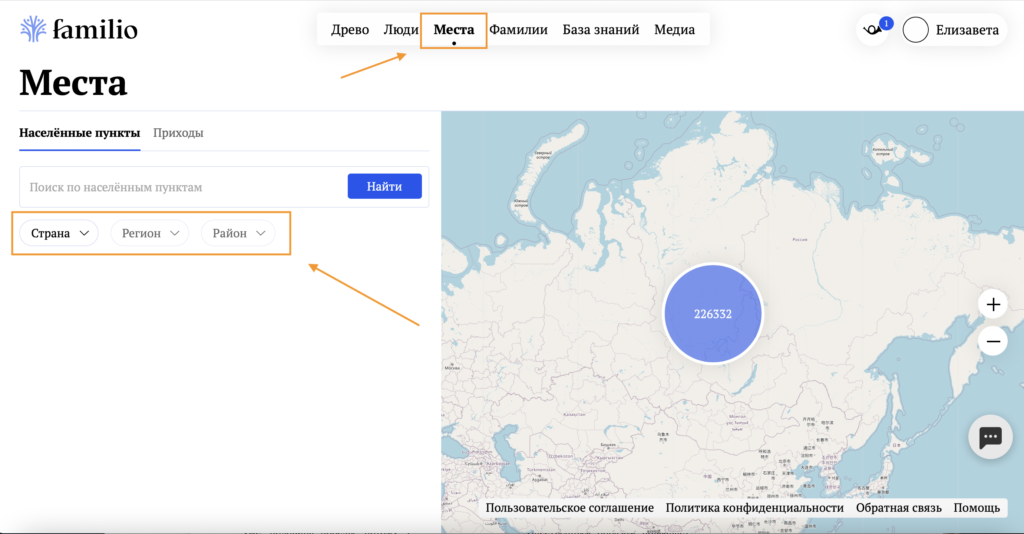Open the Фамилии menu item
Screen dimensions: 1024x534
[x=519, y=29]
